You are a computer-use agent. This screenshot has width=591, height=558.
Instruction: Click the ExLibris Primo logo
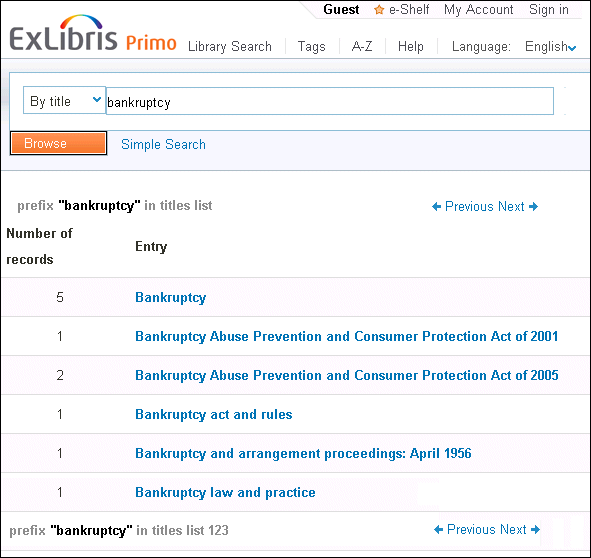coord(93,33)
